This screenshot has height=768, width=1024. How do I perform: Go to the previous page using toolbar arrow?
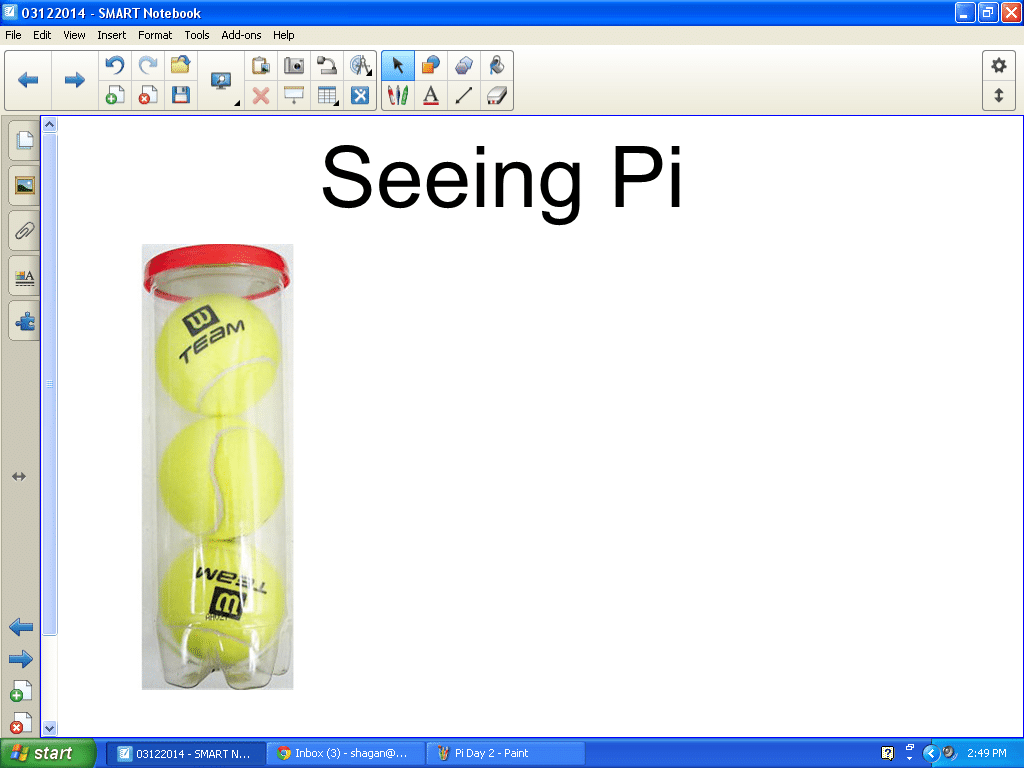[x=28, y=80]
